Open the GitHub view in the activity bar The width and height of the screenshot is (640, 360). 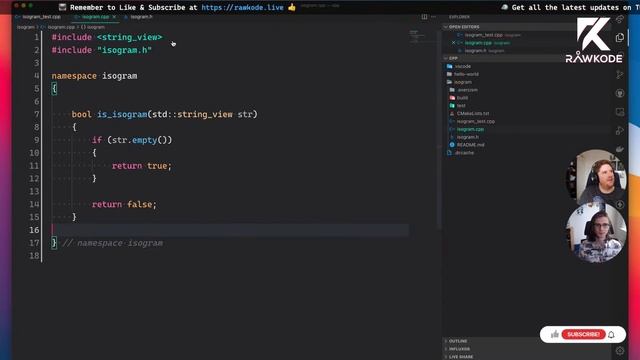[620, 93]
